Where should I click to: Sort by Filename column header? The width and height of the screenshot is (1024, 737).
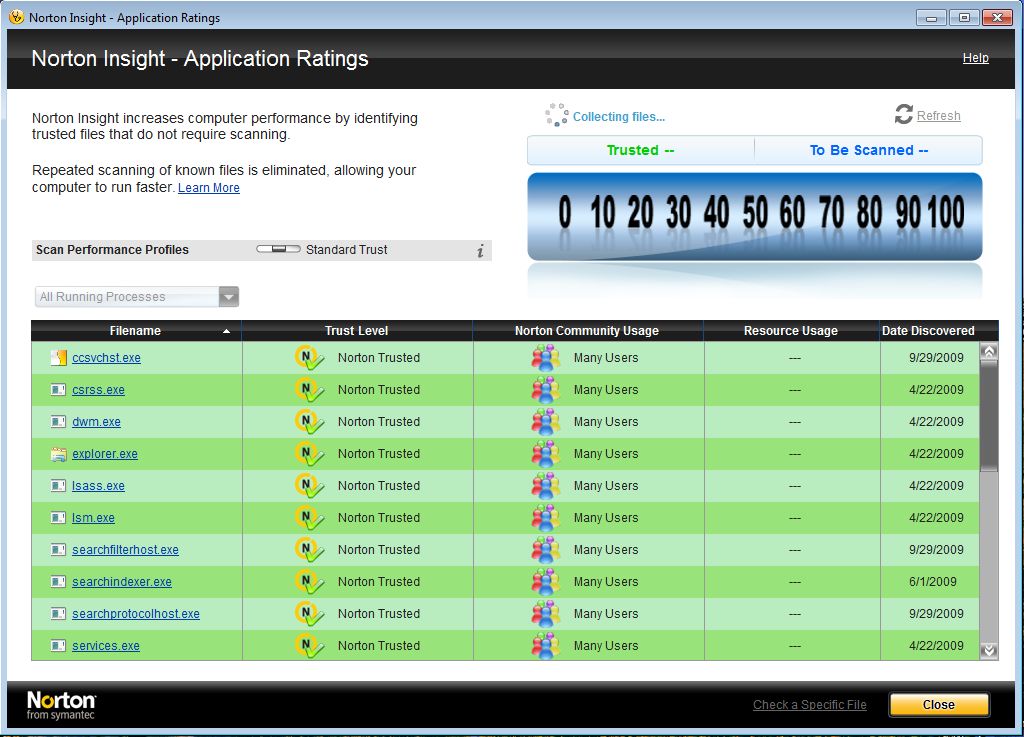point(136,331)
